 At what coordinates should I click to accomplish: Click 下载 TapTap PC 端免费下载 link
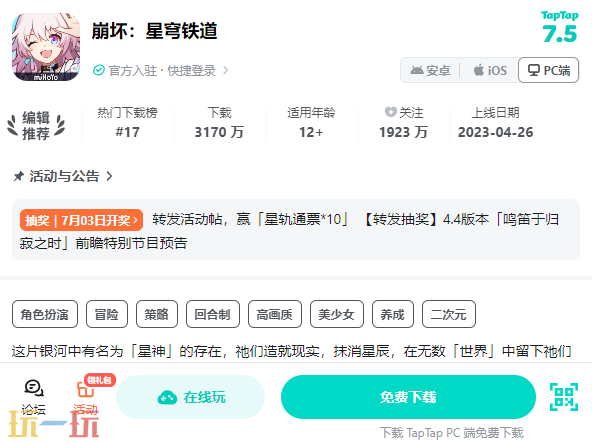click(x=452, y=433)
